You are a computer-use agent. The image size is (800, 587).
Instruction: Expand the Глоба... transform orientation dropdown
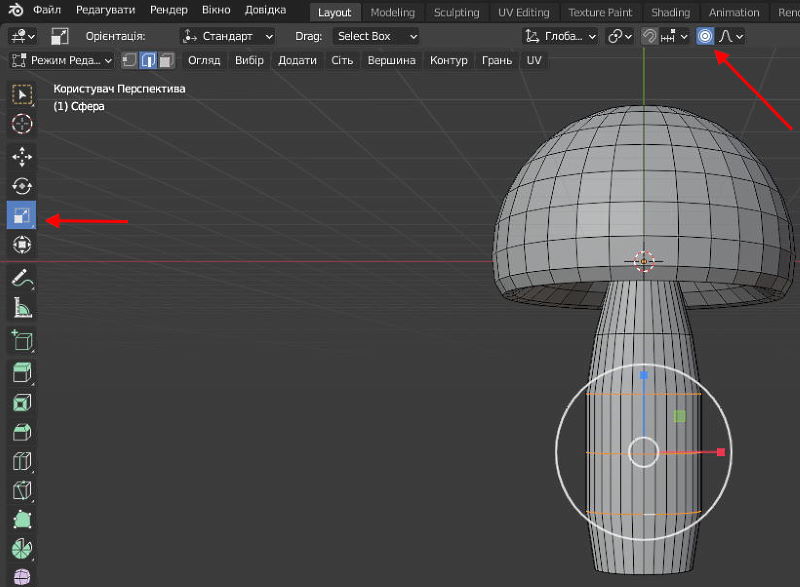(x=561, y=36)
